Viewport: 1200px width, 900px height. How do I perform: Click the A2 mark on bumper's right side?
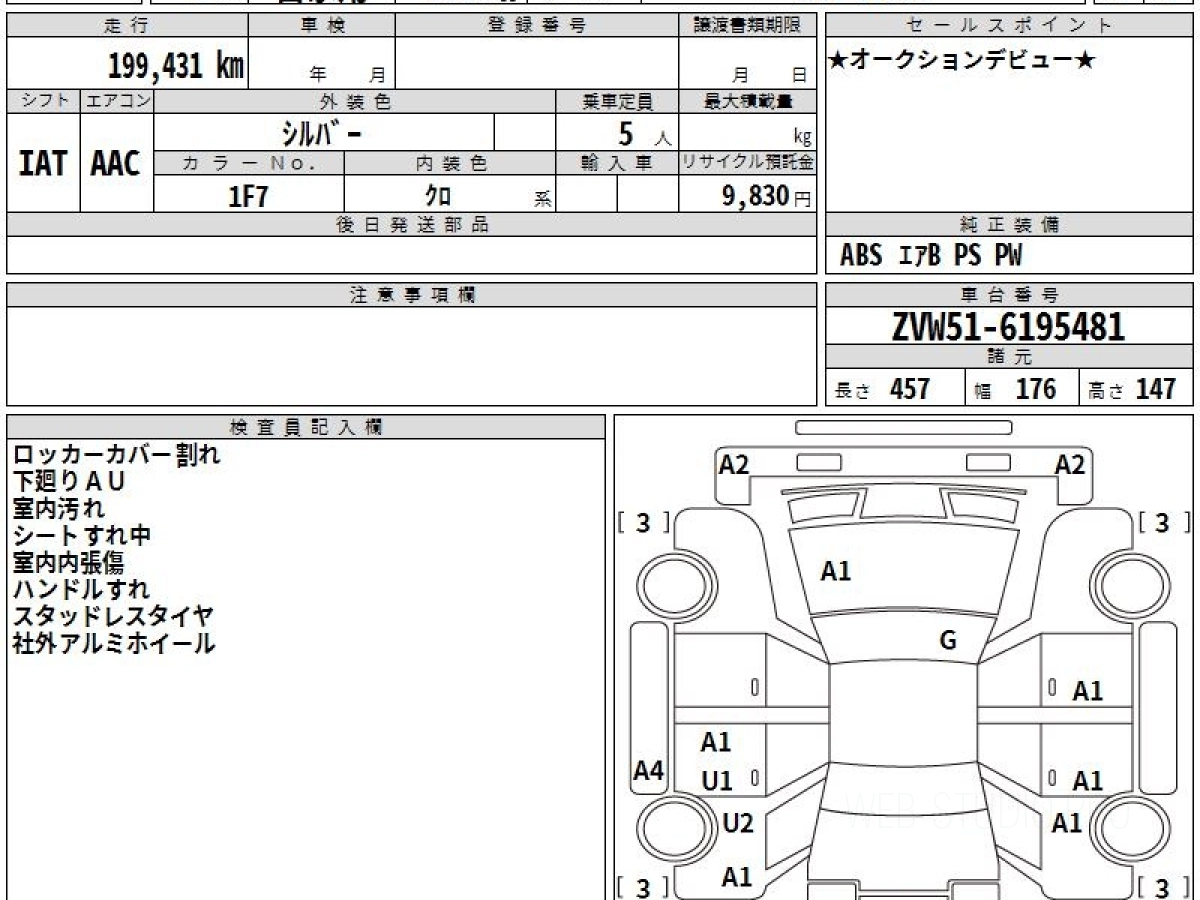point(1070,464)
